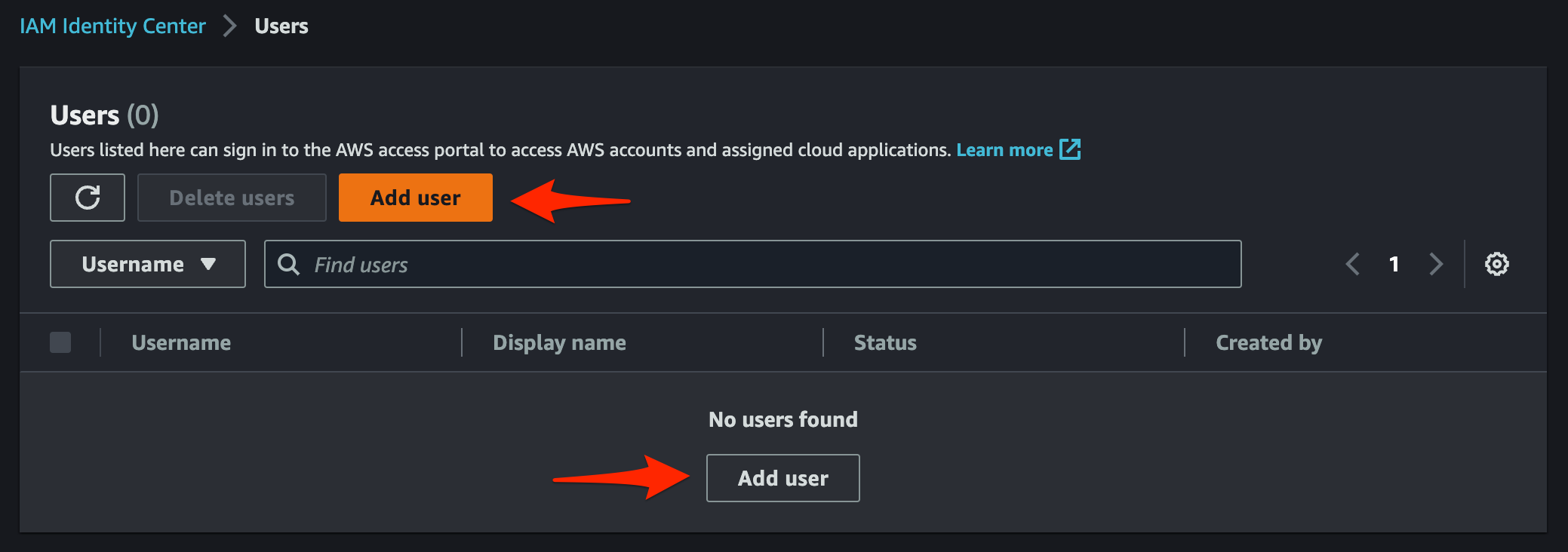Click the Status column header
The height and width of the screenshot is (552, 1568).
tap(885, 342)
